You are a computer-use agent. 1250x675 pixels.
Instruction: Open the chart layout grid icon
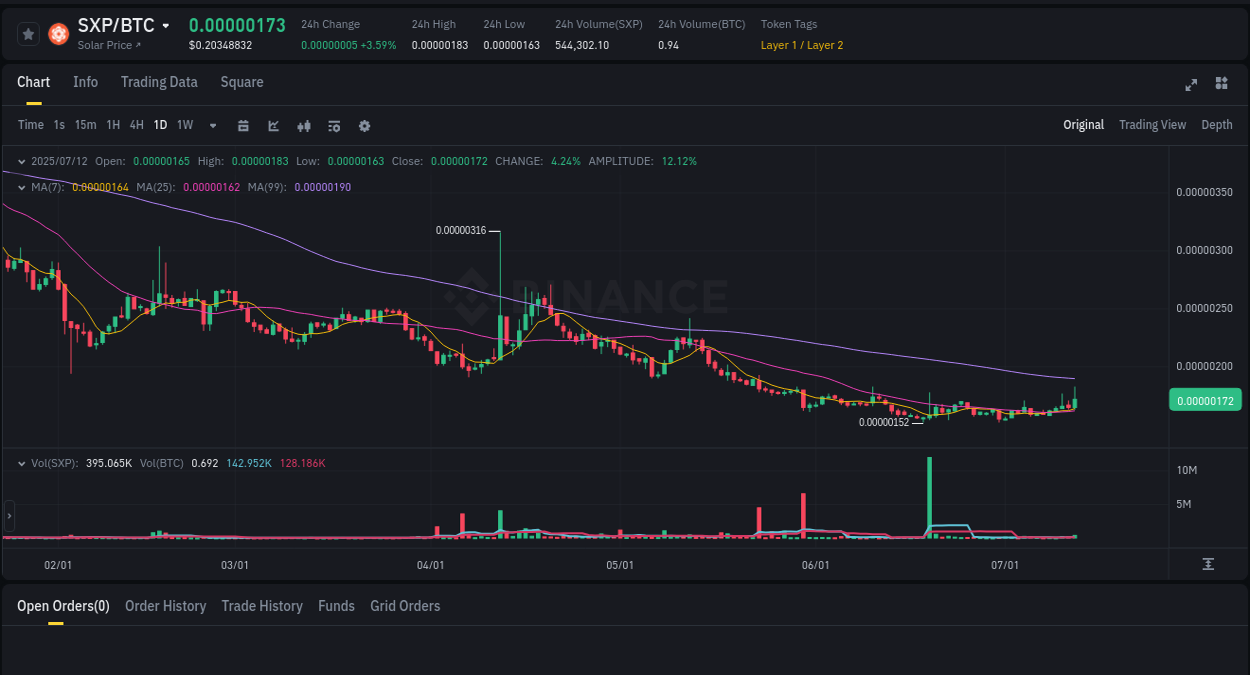pos(1221,84)
